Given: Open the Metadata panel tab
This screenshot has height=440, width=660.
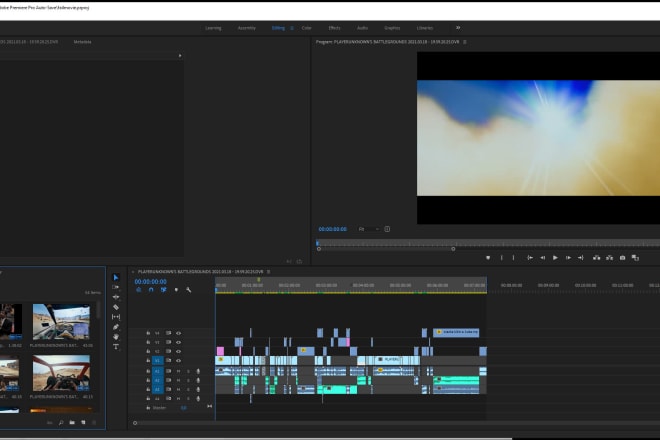Looking at the screenshot, I should (x=82, y=42).
